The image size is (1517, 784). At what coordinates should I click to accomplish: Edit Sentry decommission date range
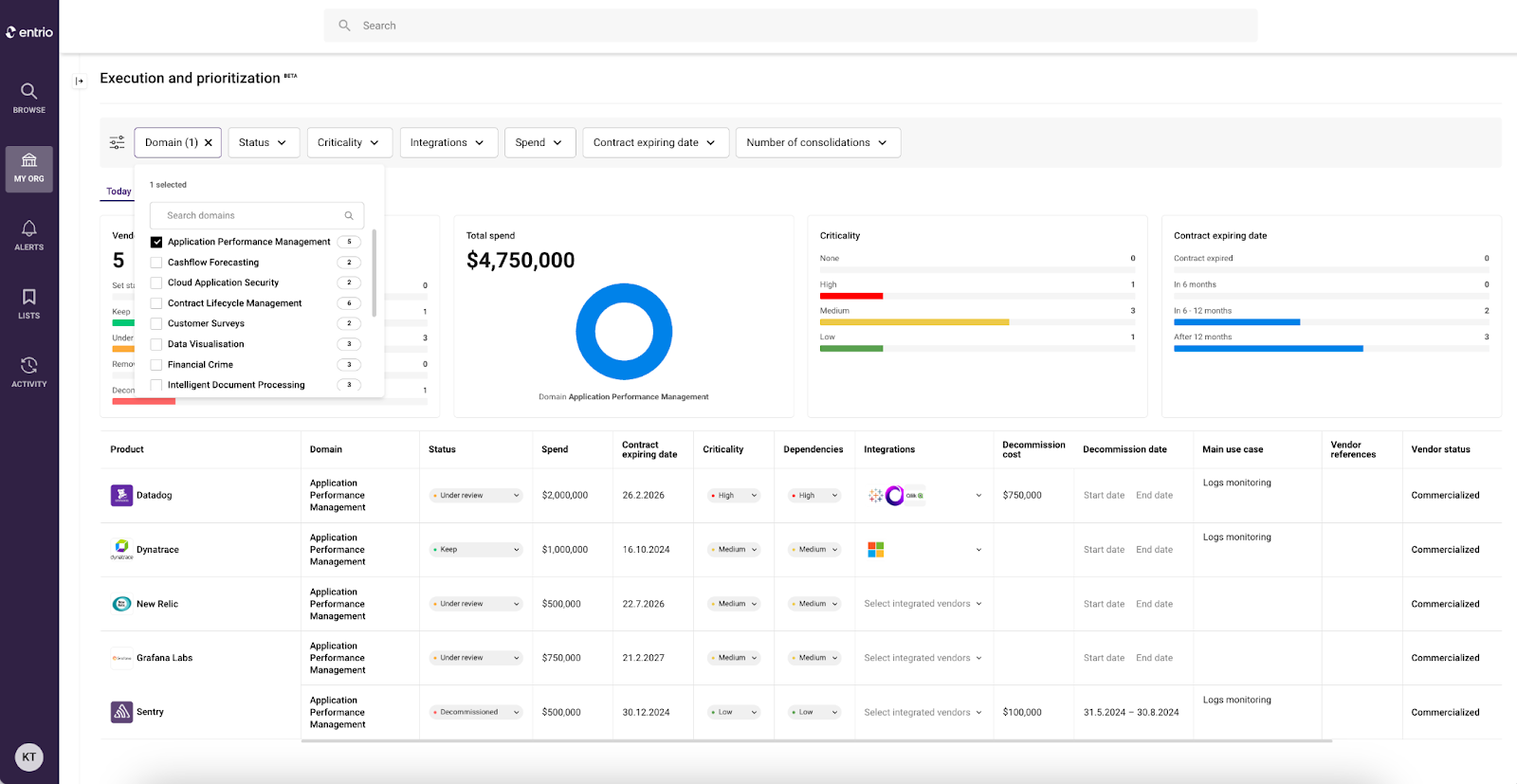click(x=1131, y=712)
